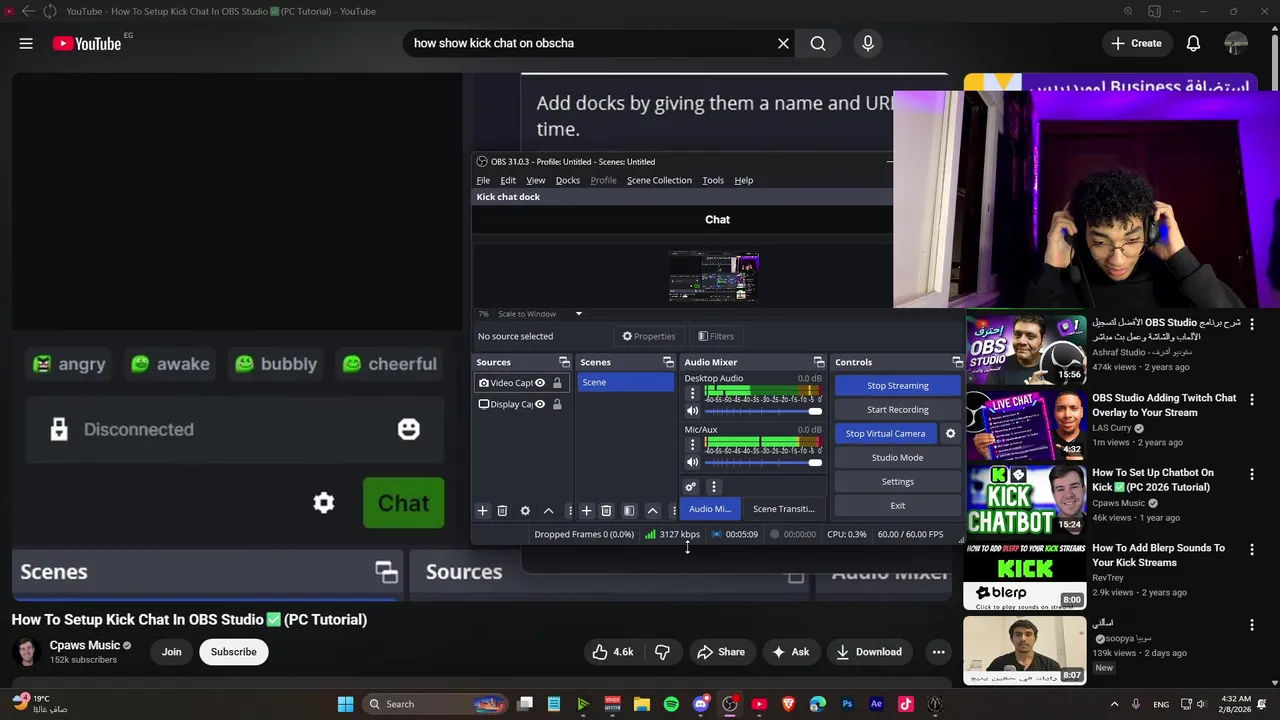Mute Mic/Aux speaker icon
This screenshot has height=720, width=1280.
[x=692, y=462]
